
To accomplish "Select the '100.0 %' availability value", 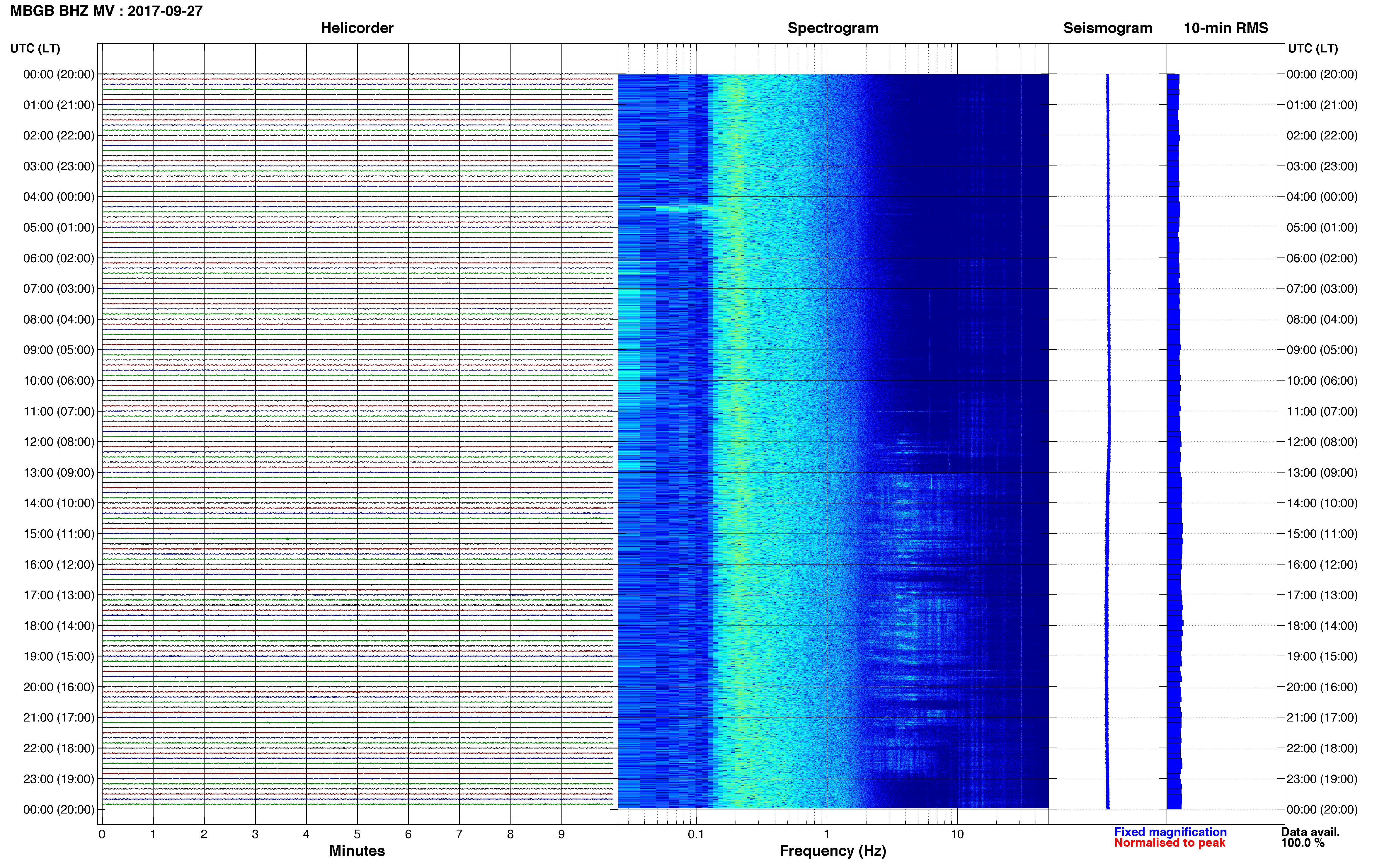I will point(1302,843).
